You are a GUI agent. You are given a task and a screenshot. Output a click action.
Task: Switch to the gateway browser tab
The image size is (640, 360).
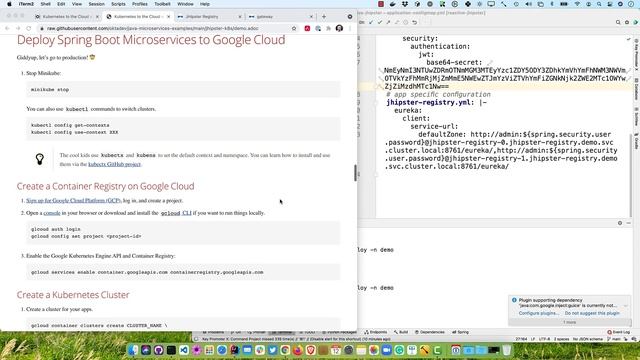[x=281, y=17]
